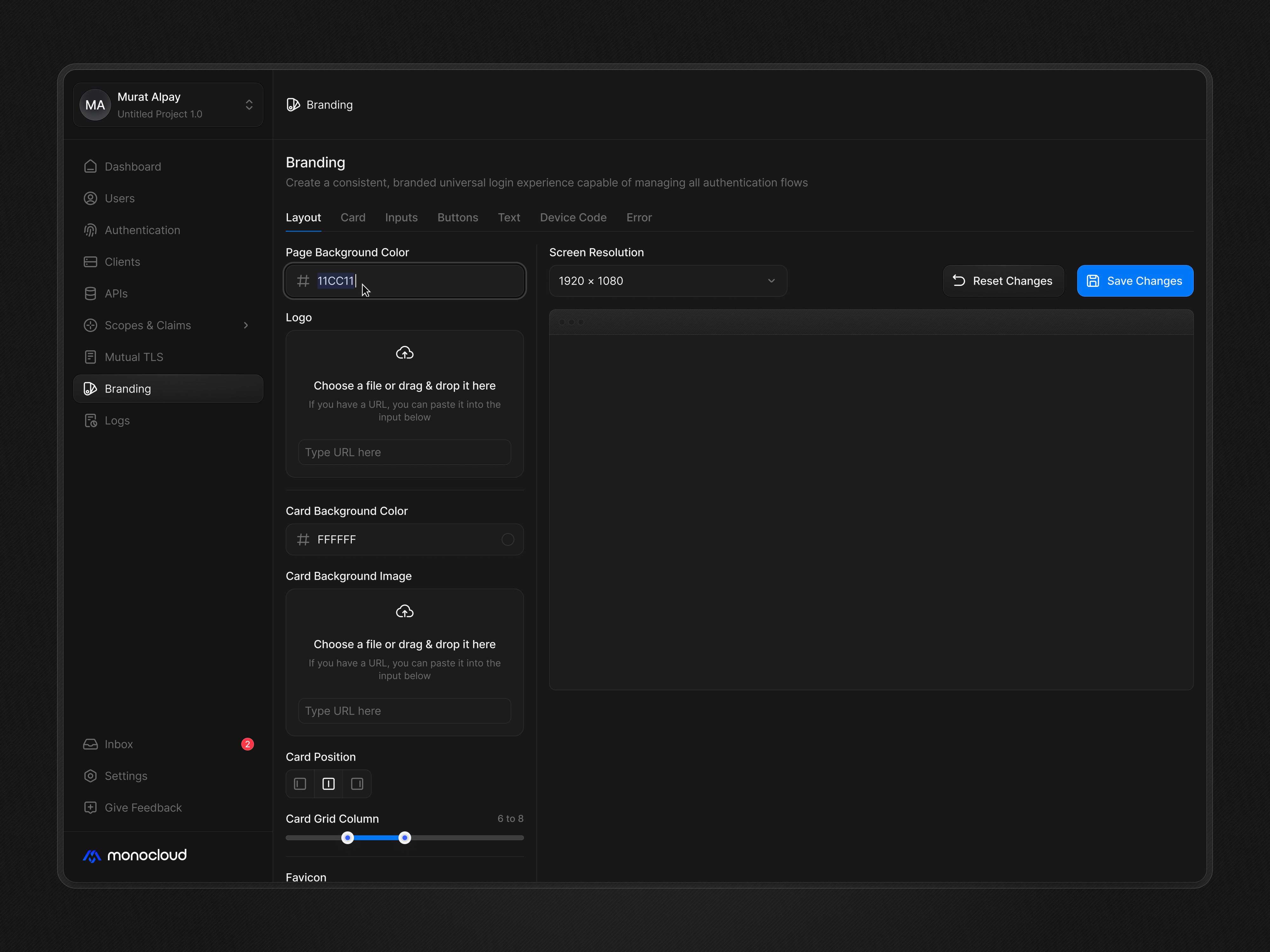Open Inbox from the sidebar
1270x952 pixels.
pyautogui.click(x=168, y=744)
